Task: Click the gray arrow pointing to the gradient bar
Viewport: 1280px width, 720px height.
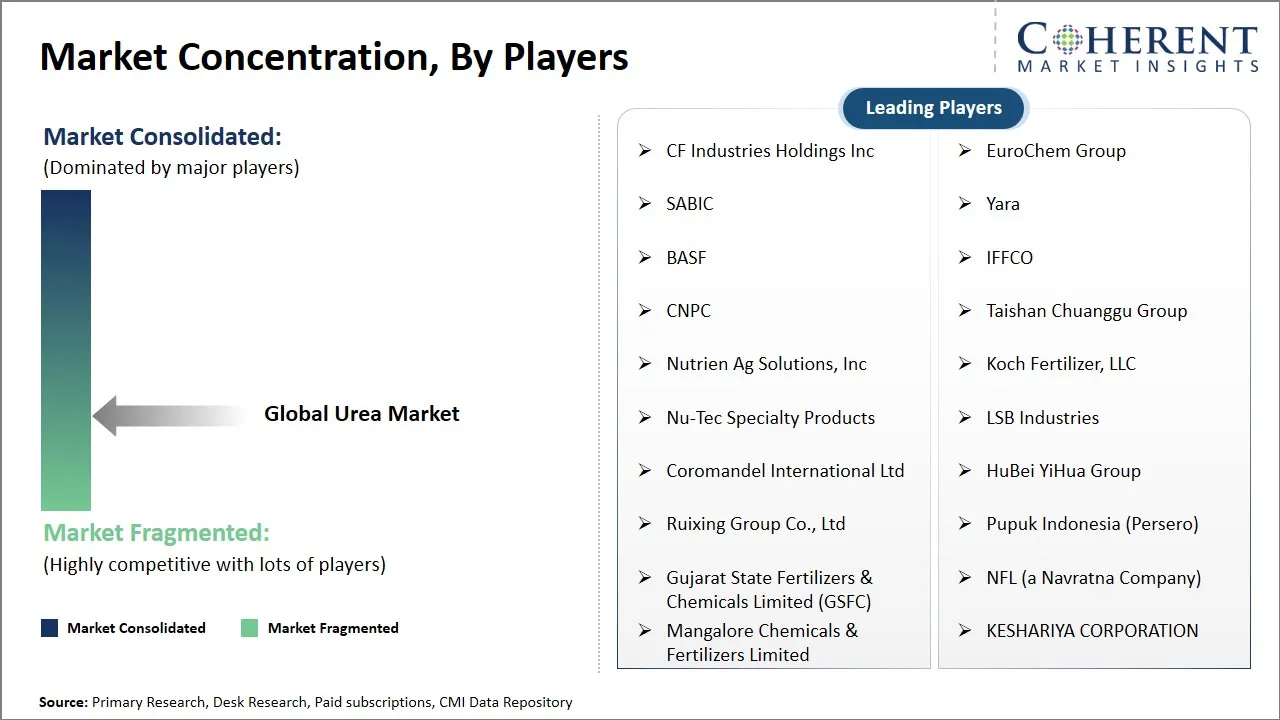Action: pyautogui.click(x=170, y=415)
